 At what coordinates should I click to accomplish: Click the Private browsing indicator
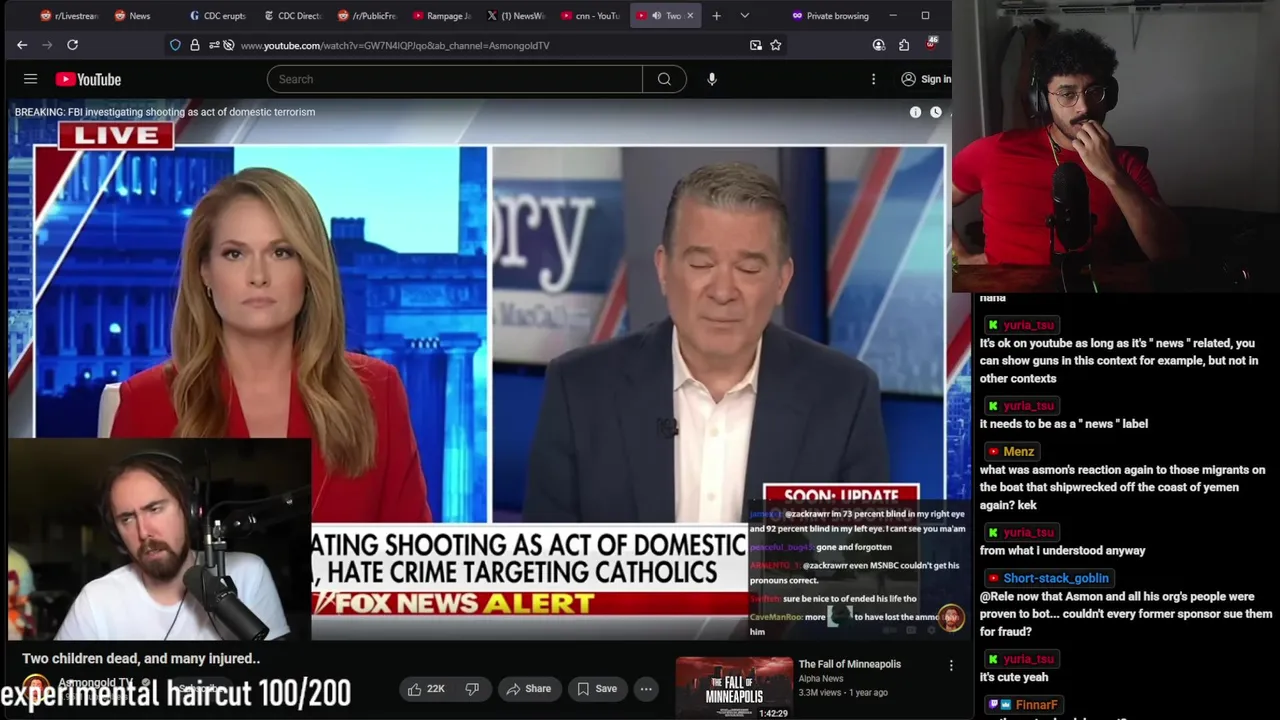pos(830,16)
